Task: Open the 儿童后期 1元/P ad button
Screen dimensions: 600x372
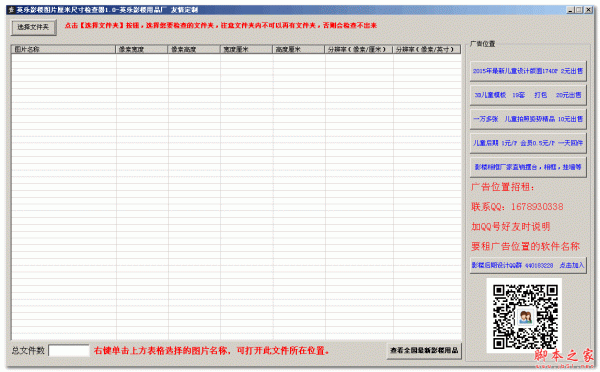Action: click(528, 143)
